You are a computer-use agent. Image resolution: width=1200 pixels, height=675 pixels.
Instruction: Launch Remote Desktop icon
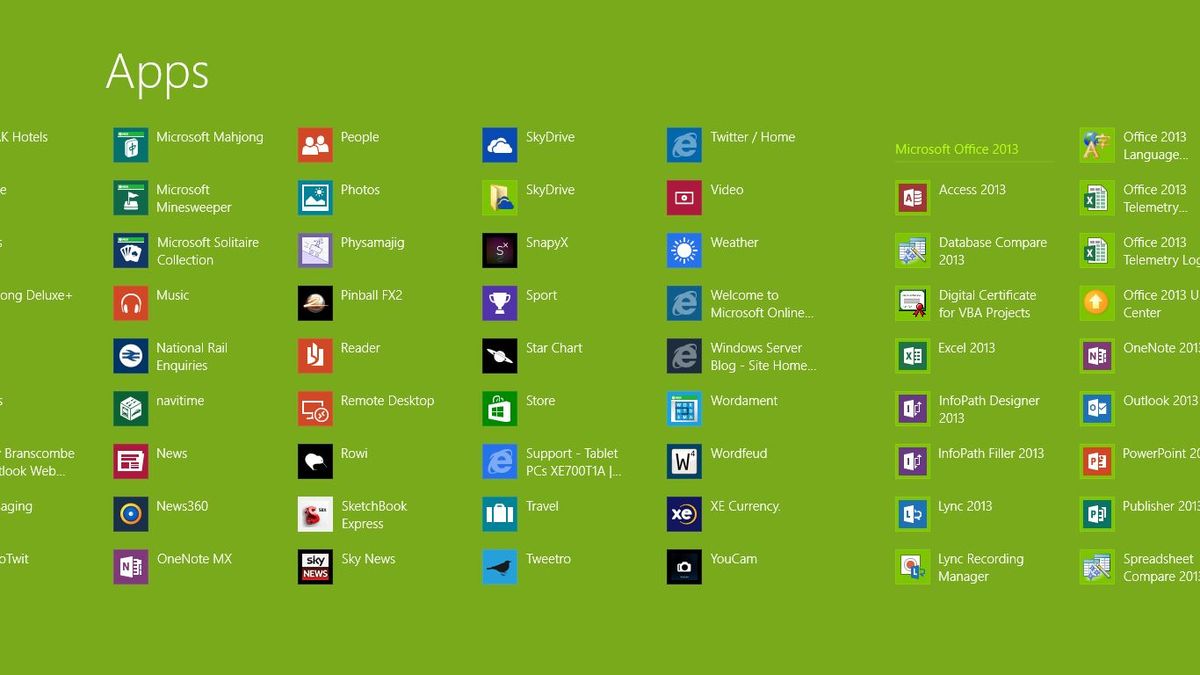tap(315, 409)
